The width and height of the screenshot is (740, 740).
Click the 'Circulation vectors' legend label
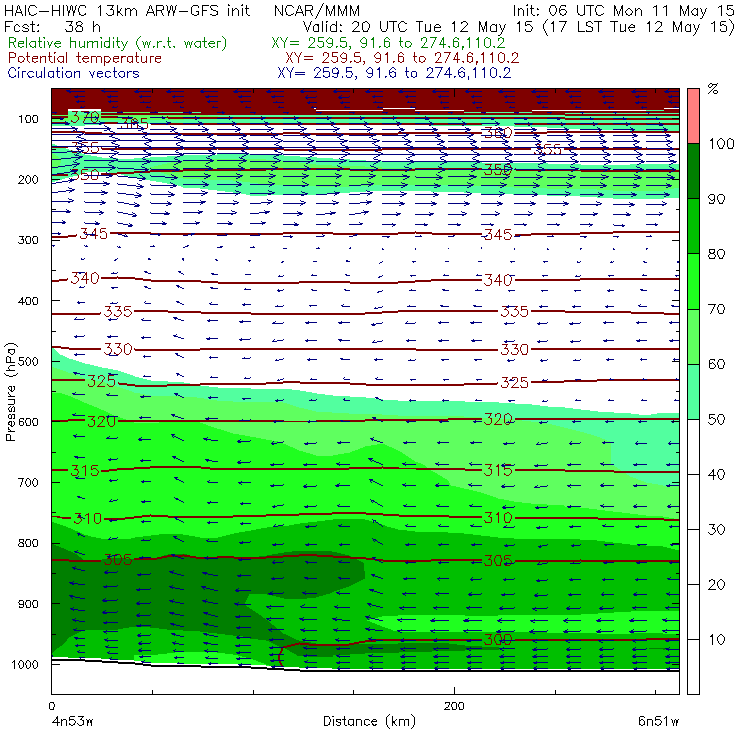tap(74, 73)
